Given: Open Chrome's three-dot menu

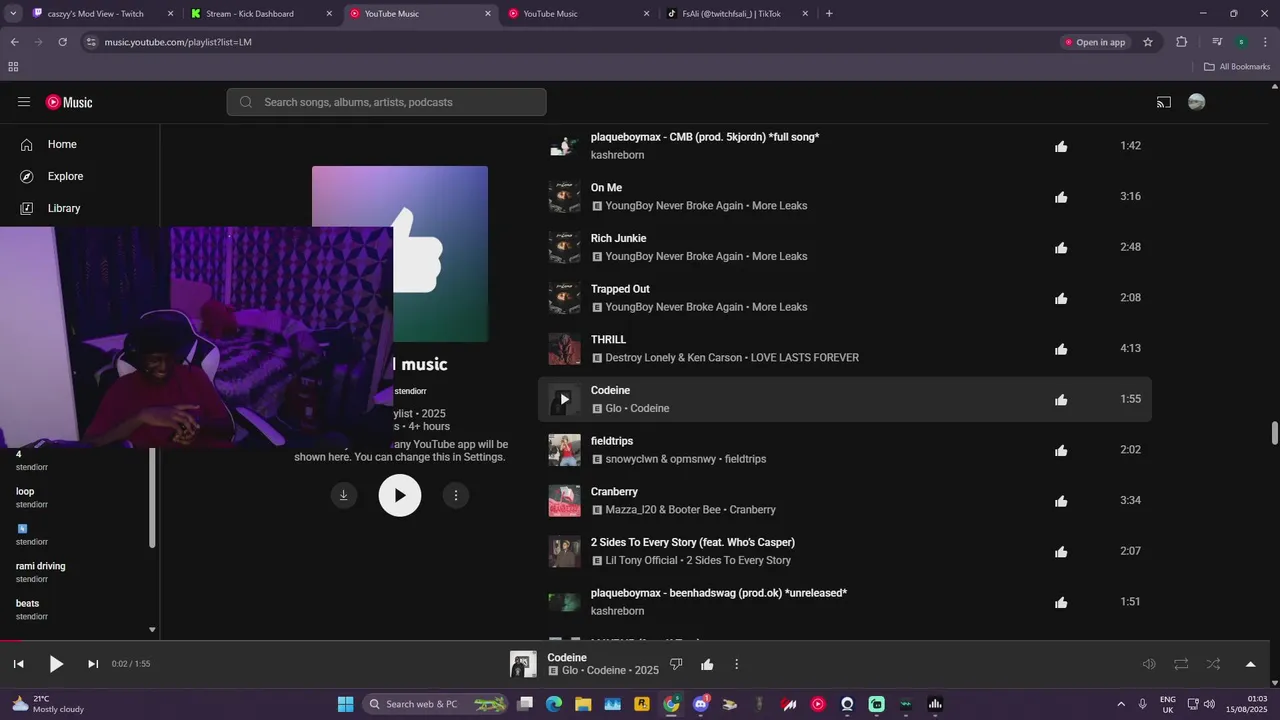Looking at the screenshot, I should (1264, 42).
